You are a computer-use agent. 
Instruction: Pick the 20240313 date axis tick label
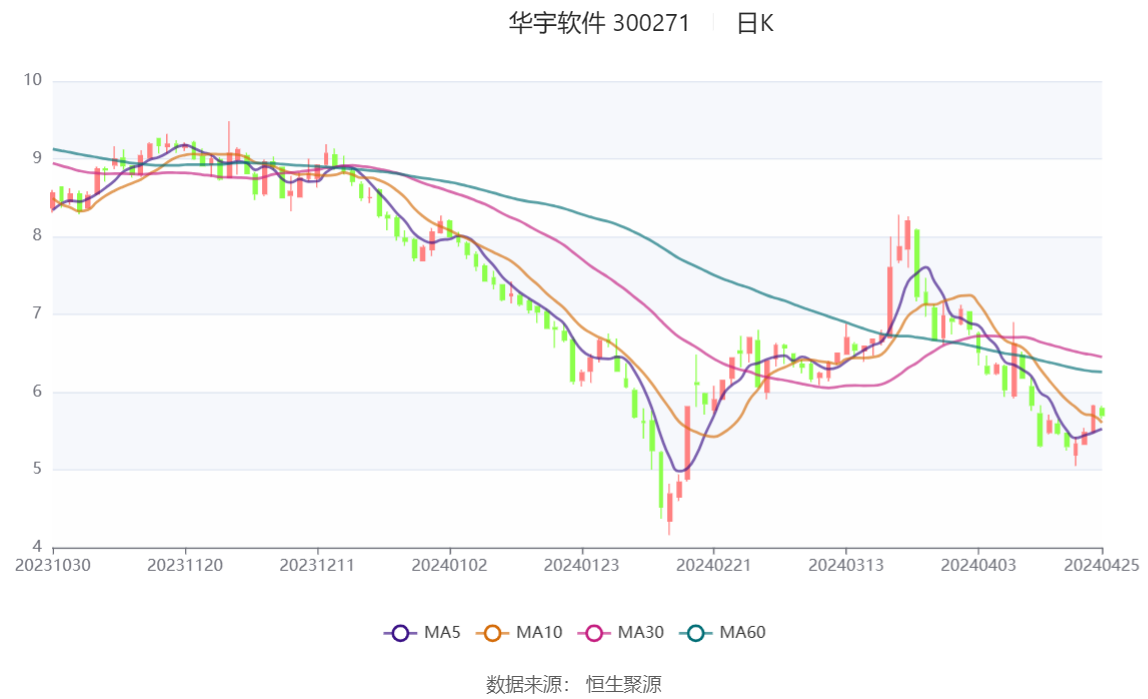tap(846, 565)
